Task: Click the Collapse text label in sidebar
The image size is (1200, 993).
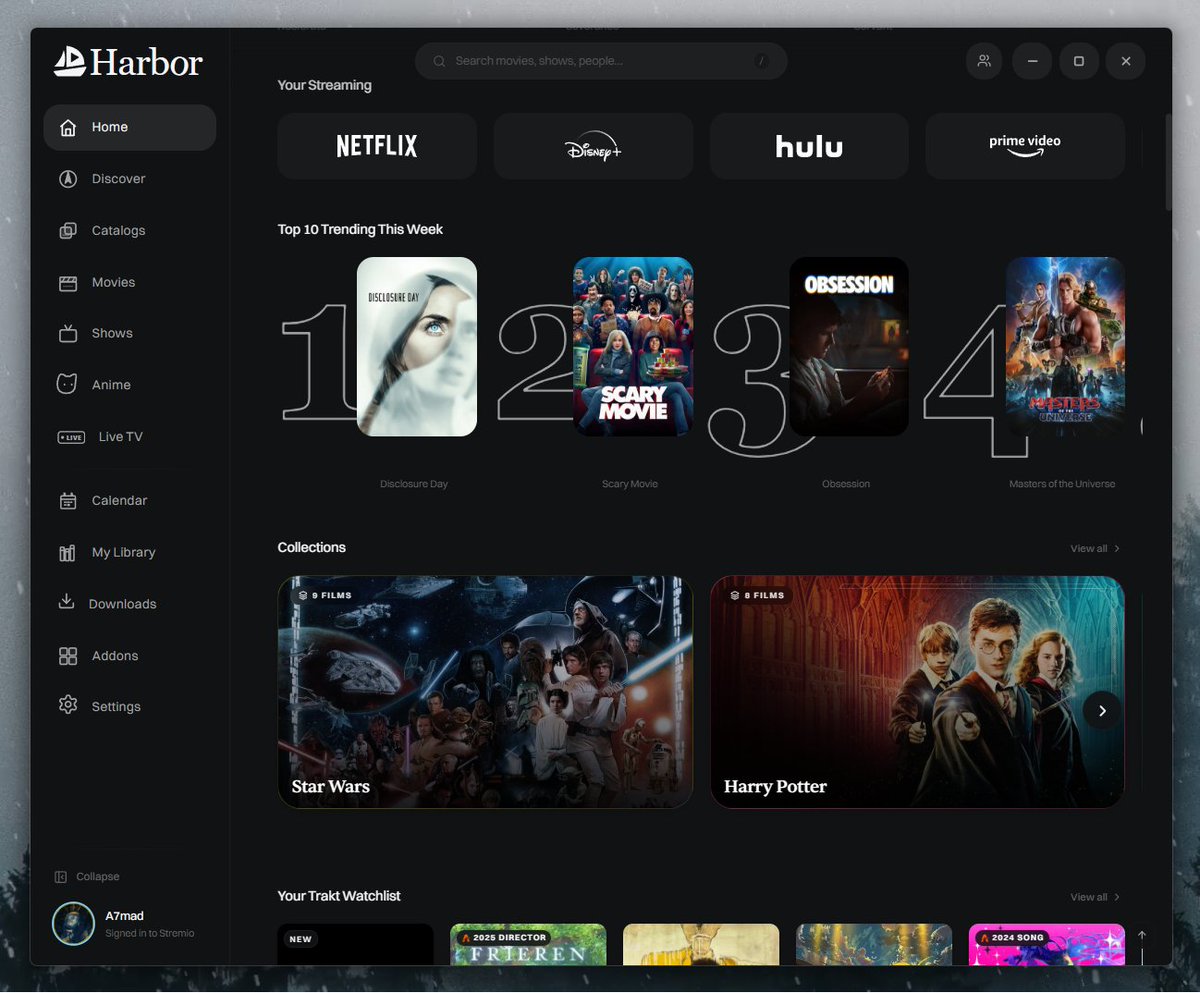Action: [98, 877]
